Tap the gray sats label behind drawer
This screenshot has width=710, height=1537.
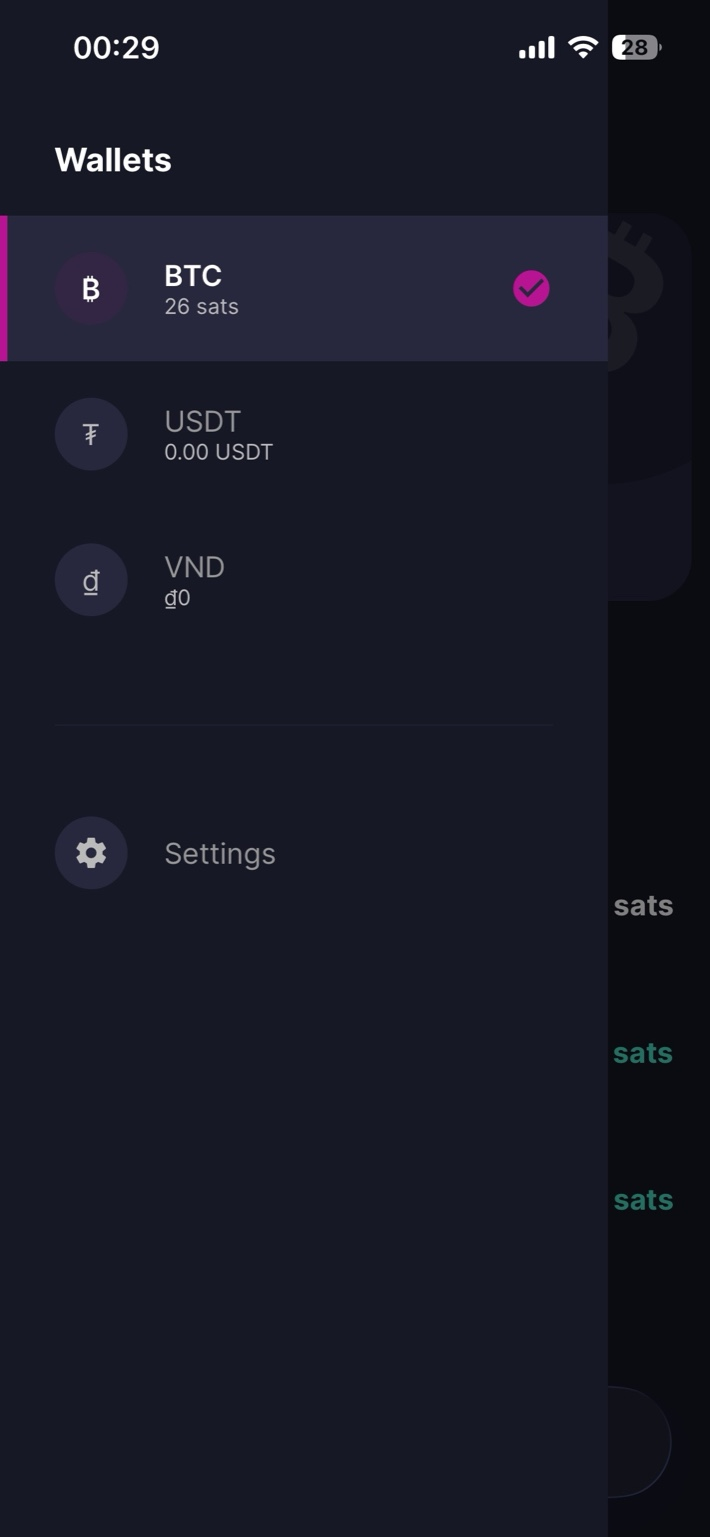[x=643, y=906]
